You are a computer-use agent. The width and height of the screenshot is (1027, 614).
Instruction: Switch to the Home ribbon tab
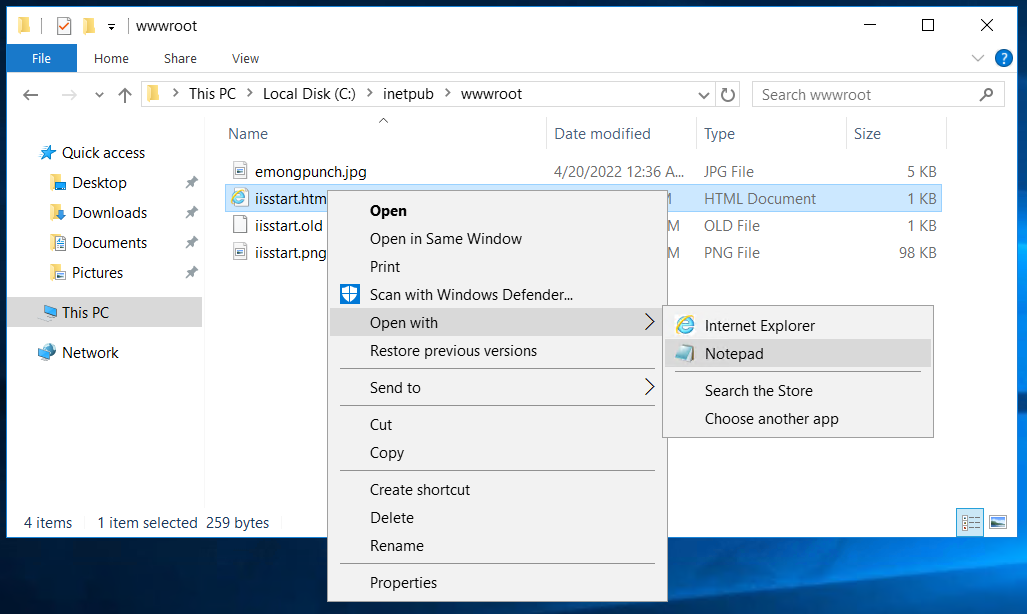point(111,58)
